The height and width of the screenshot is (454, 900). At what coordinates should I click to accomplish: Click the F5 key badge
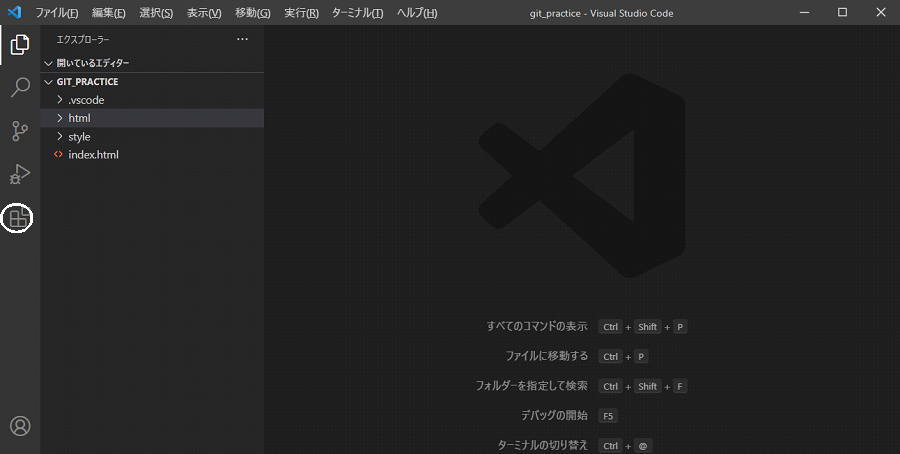click(608, 416)
